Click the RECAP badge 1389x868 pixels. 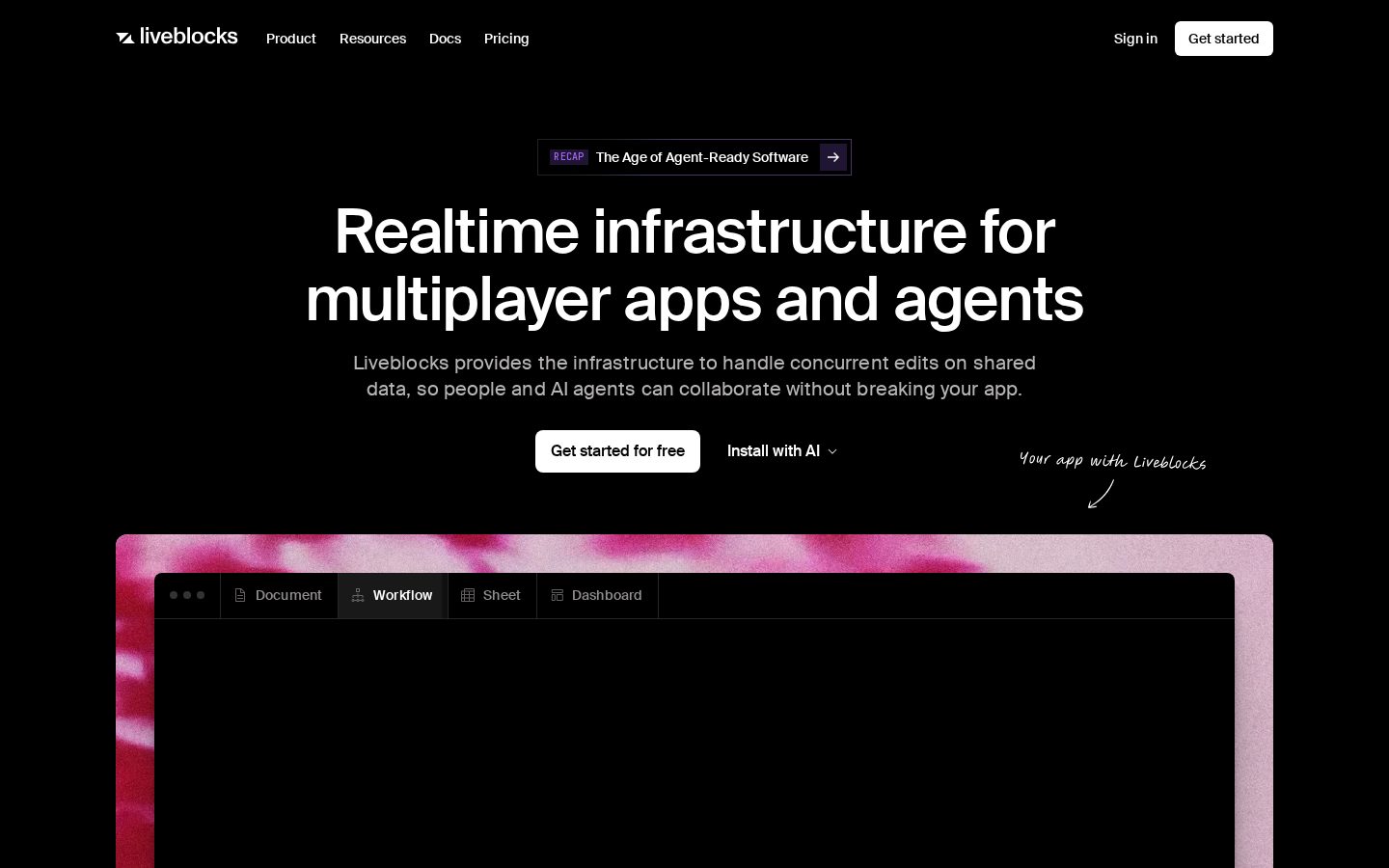[569, 157]
